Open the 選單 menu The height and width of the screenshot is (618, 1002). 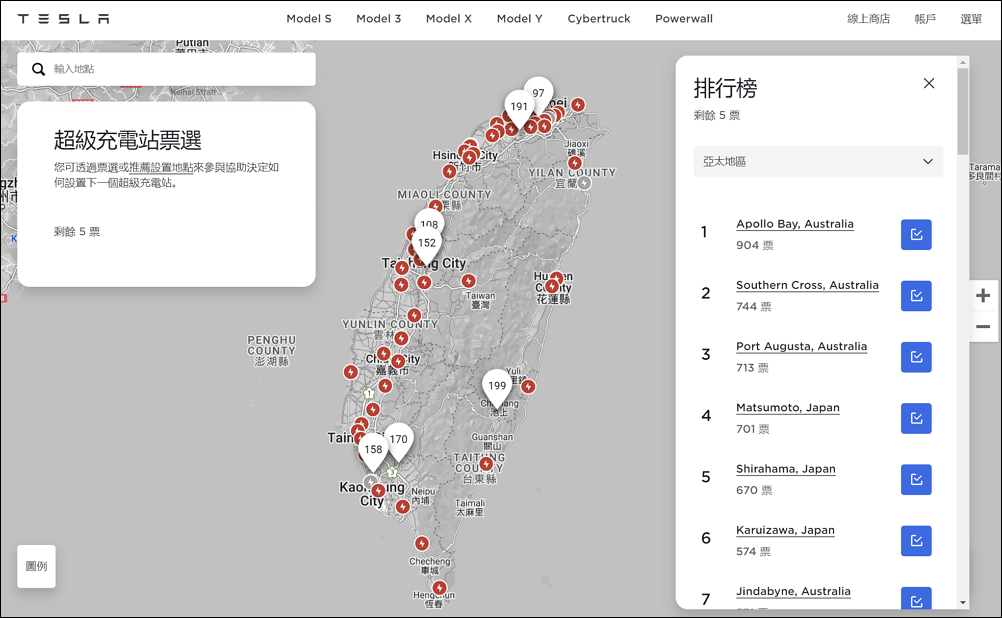tap(971, 19)
